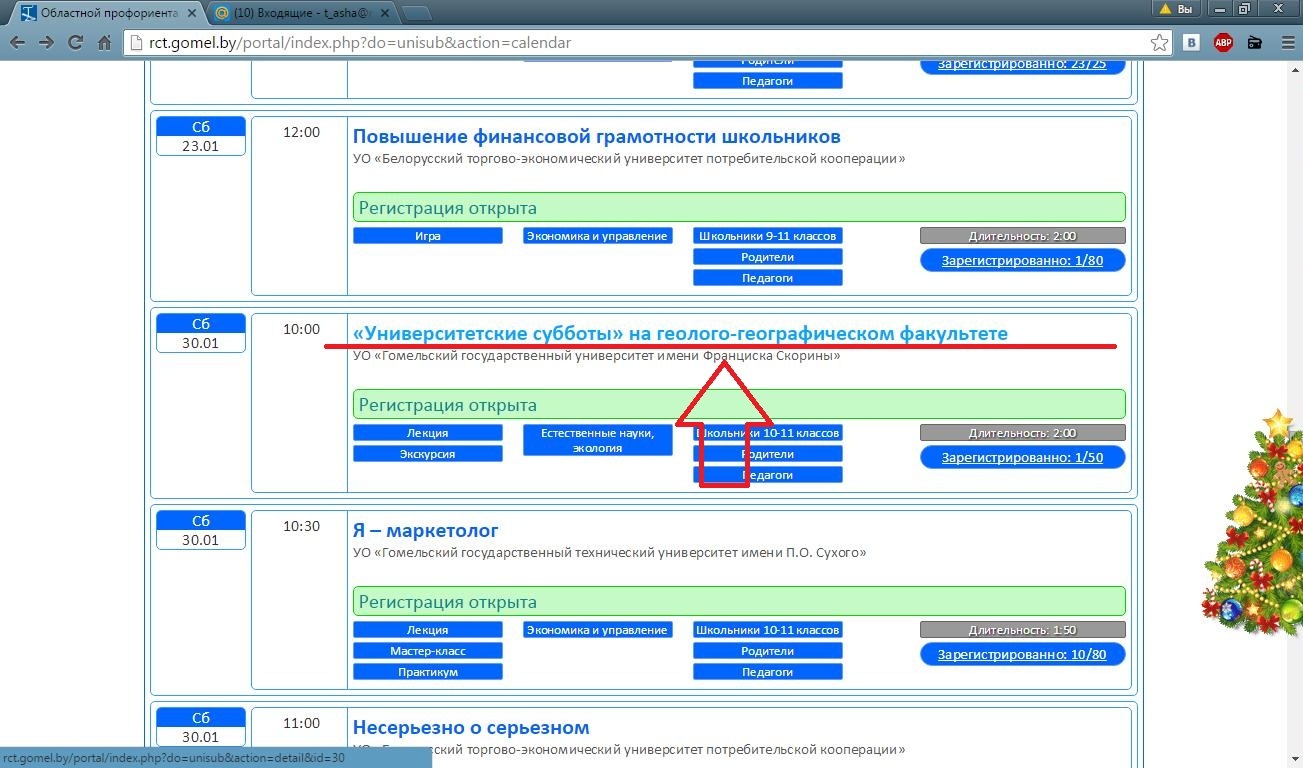Click 'Зарегистрированно: 1/50' registration link
The image size is (1303, 768).
click(1023, 457)
